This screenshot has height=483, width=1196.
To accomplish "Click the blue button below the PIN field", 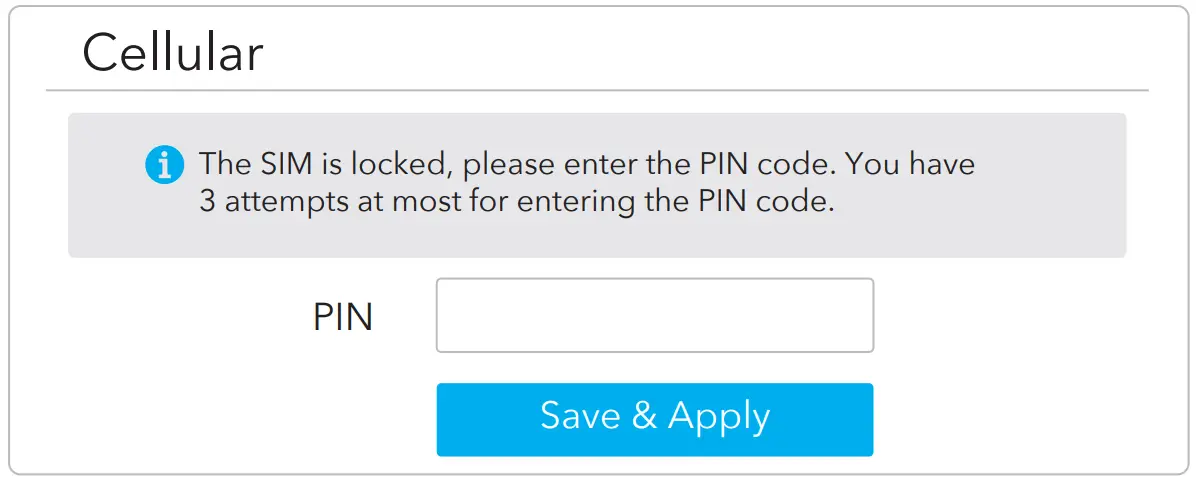I will click(654, 419).
